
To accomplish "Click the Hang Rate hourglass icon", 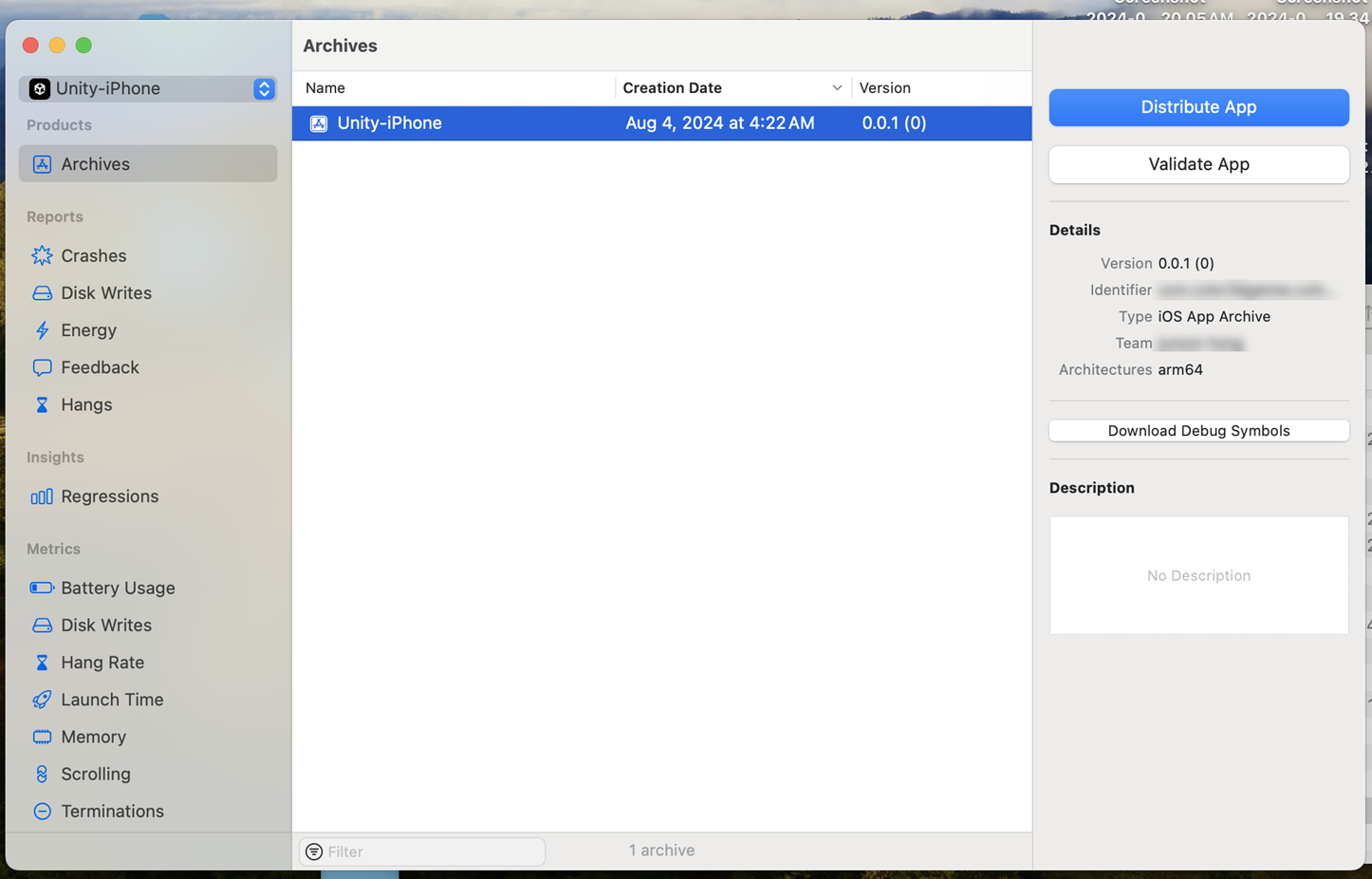I will (x=42, y=663).
